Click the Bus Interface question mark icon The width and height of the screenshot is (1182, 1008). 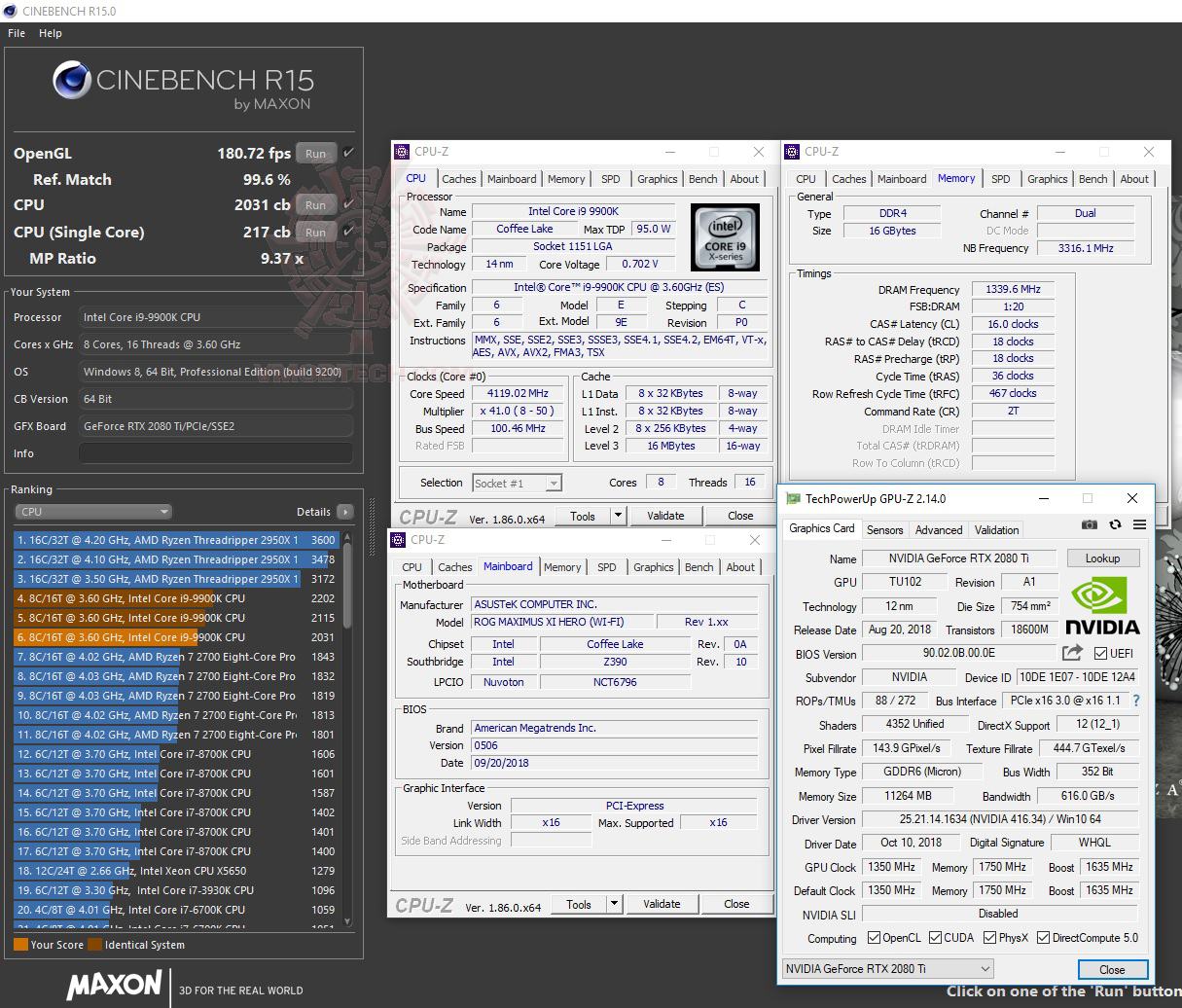[x=1135, y=701]
